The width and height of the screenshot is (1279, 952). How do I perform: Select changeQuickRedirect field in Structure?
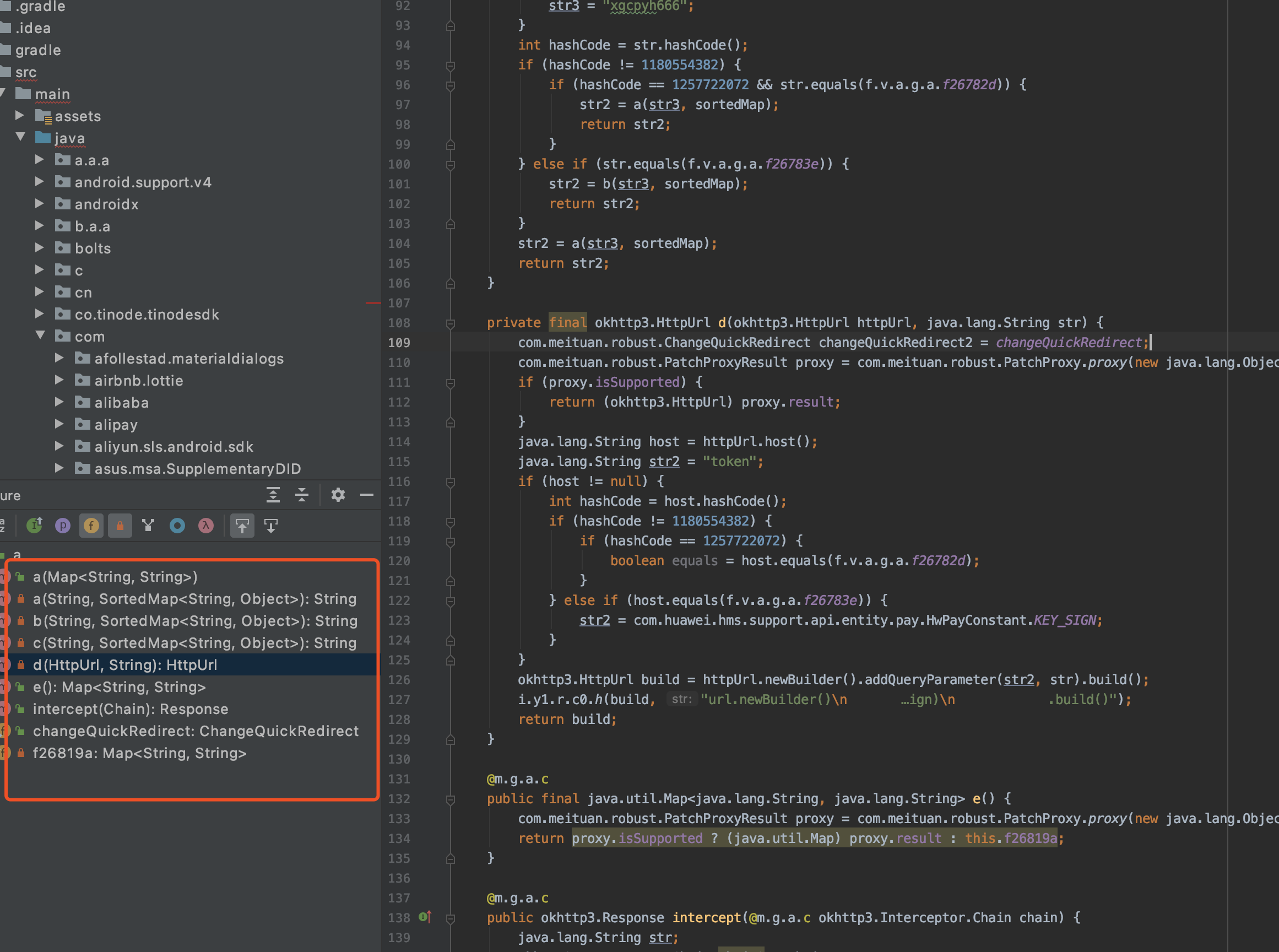coord(196,731)
